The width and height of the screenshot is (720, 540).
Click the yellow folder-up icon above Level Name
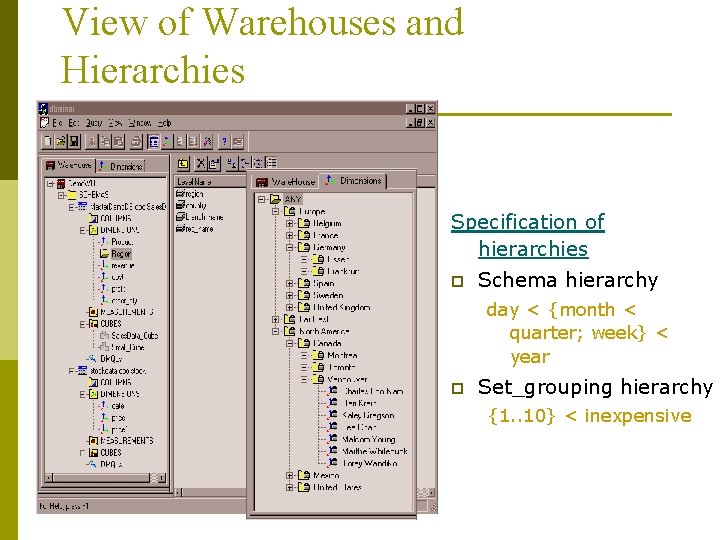tap(183, 163)
